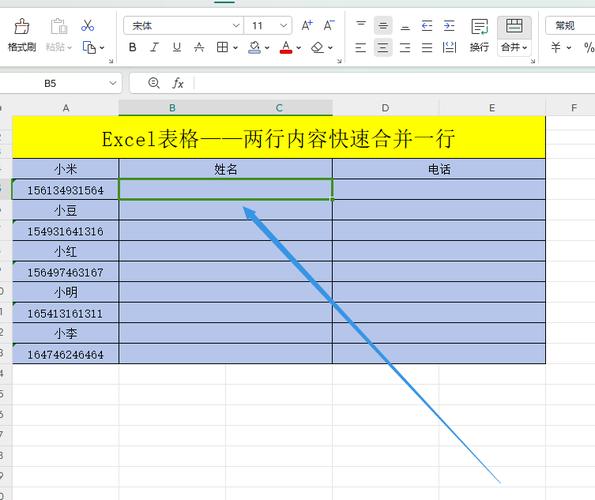595x500 pixels.
Task: Click the currency ¥ icon
Action: [x=556, y=47]
